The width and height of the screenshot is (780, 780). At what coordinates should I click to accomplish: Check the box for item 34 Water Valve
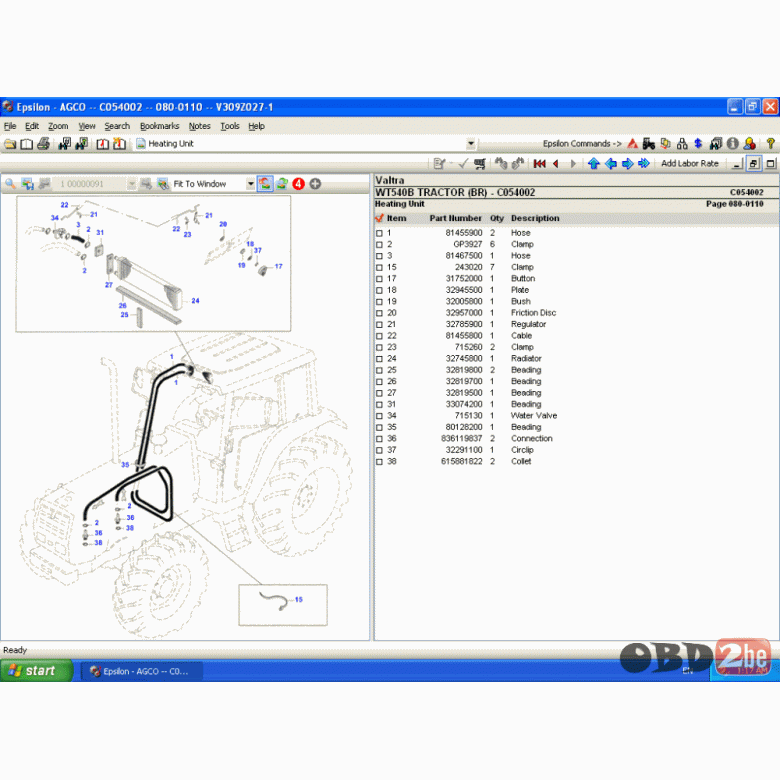click(x=380, y=416)
